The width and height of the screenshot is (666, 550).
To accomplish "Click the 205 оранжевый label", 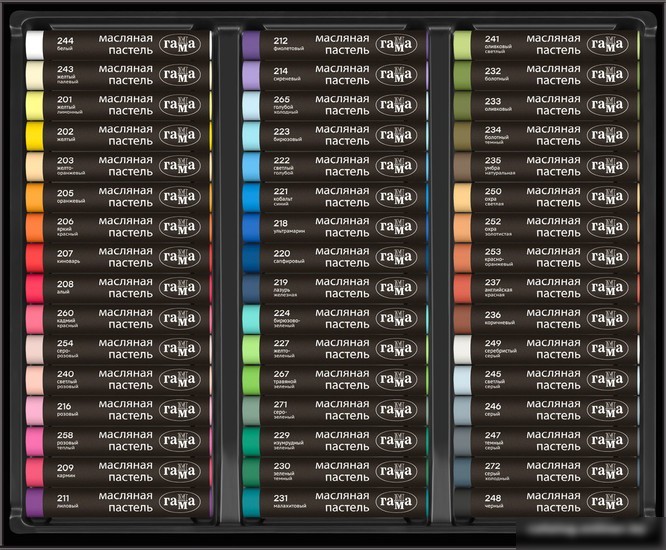I will pos(71,196).
